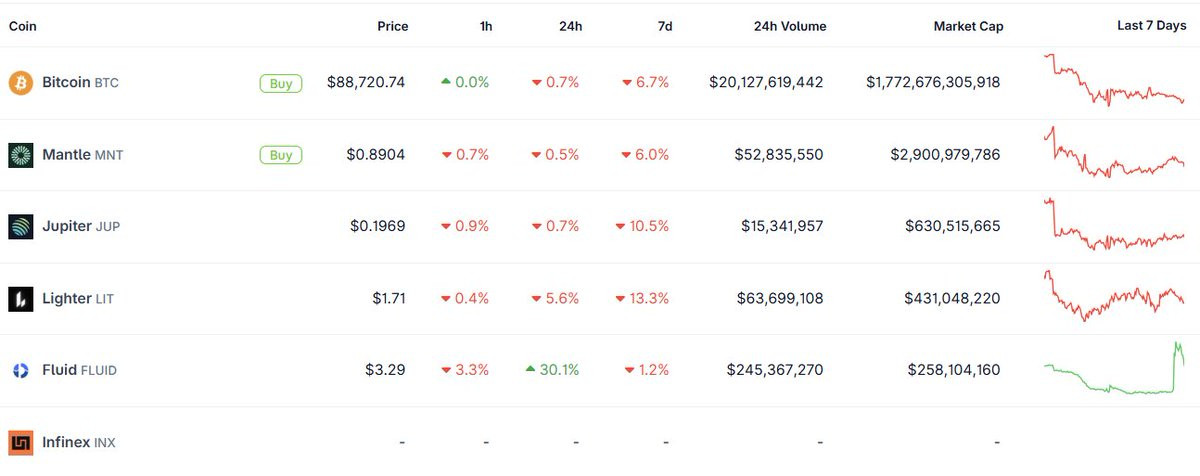
Task: Open the Infinex INX coin link
Action: tap(79, 442)
